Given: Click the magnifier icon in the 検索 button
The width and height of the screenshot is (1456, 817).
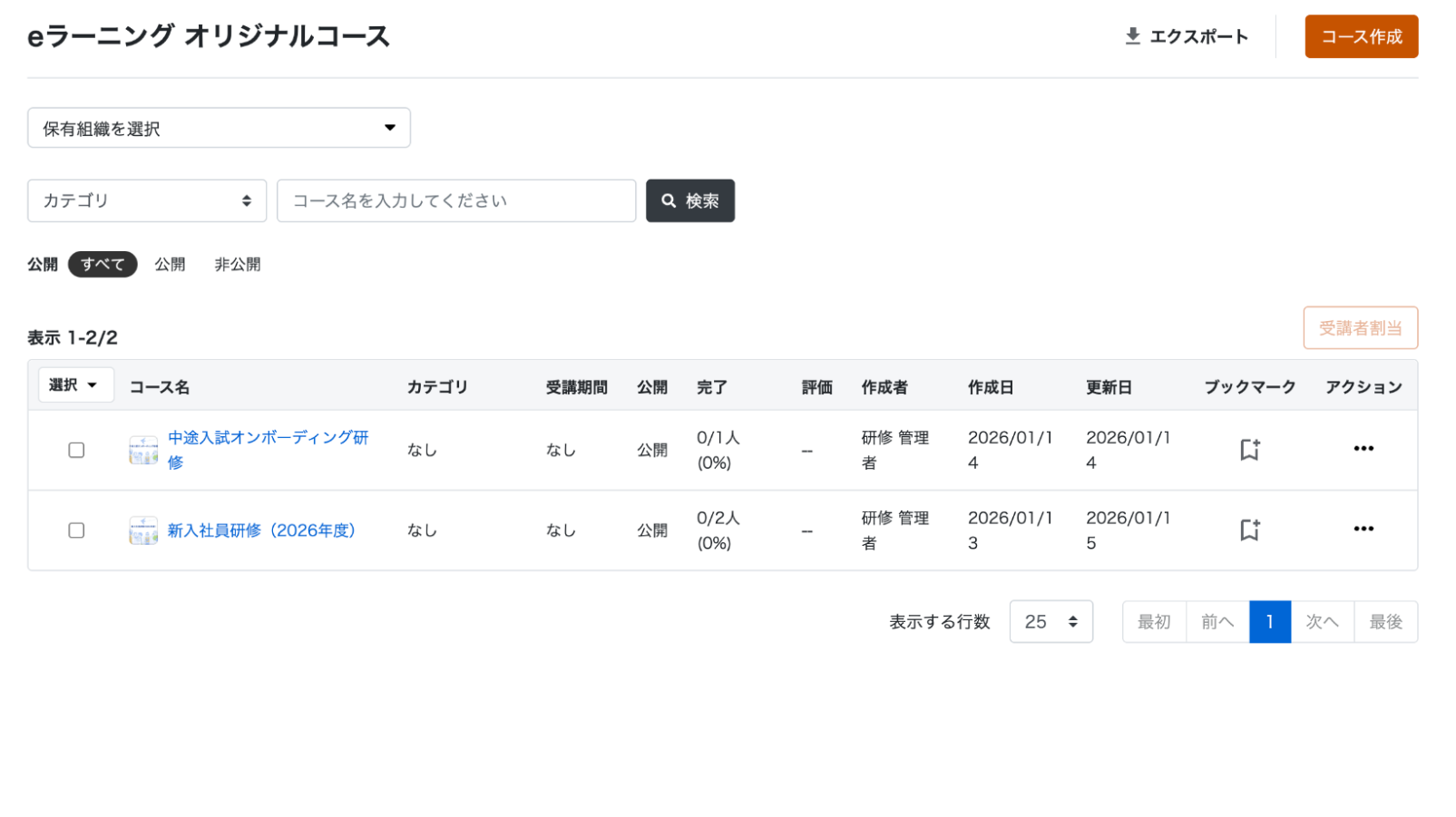Looking at the screenshot, I should pyautogui.click(x=669, y=200).
